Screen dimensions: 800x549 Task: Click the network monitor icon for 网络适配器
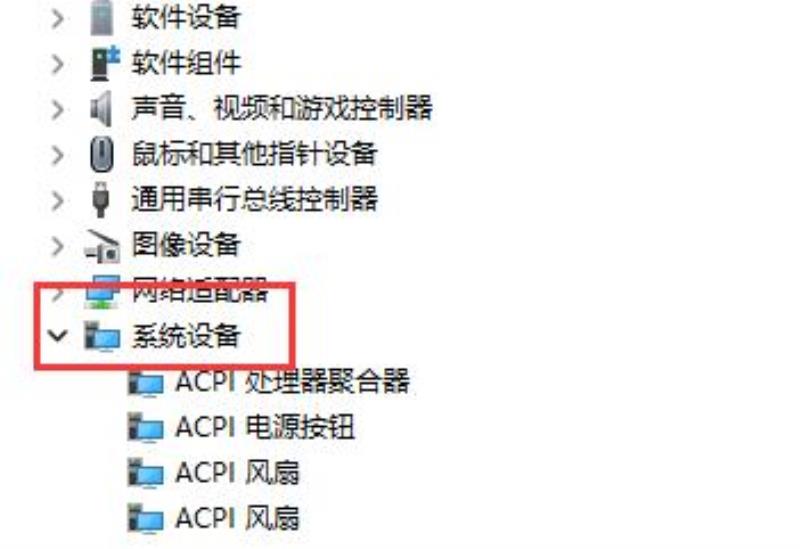103,291
